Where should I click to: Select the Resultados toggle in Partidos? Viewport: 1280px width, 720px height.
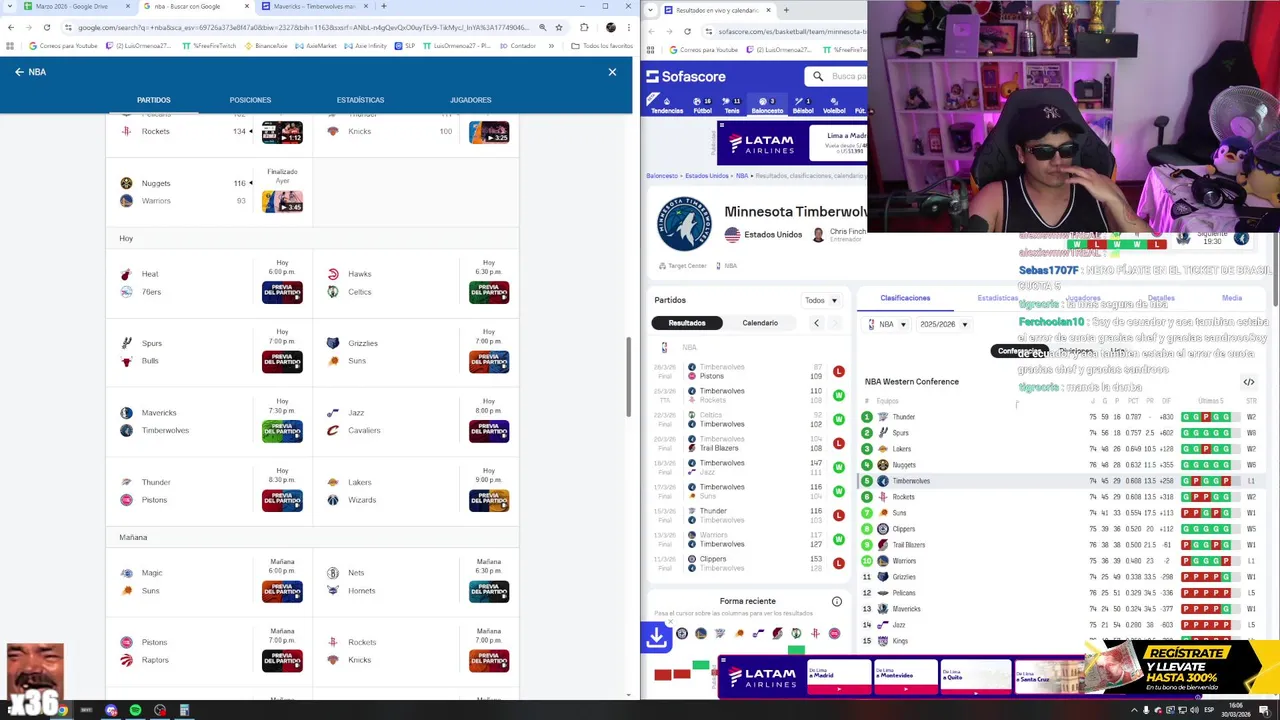(687, 323)
